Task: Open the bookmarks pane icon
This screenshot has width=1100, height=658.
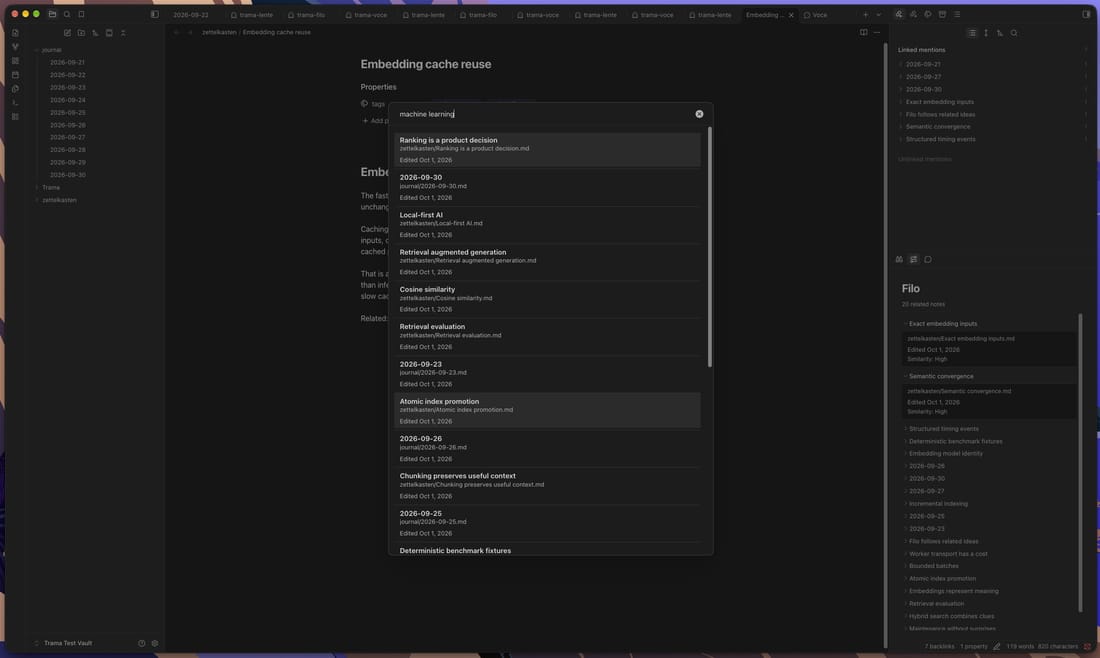Action: coord(81,14)
